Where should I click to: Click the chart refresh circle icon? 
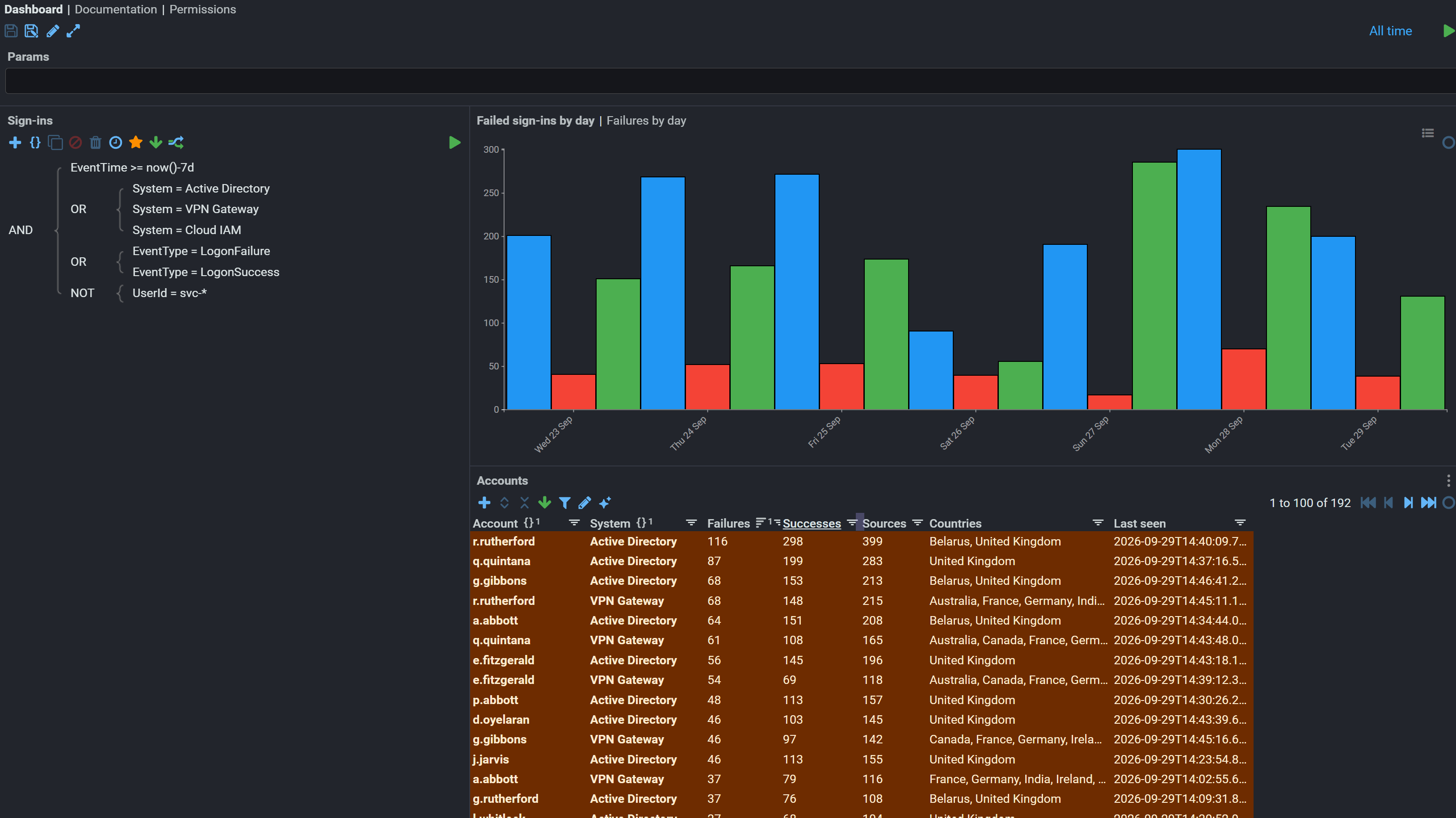(1448, 143)
